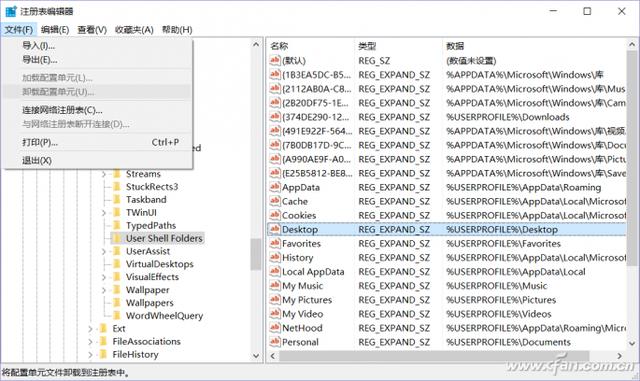
Task: Click the Wallpapers folder icon
Action: (x=117, y=303)
